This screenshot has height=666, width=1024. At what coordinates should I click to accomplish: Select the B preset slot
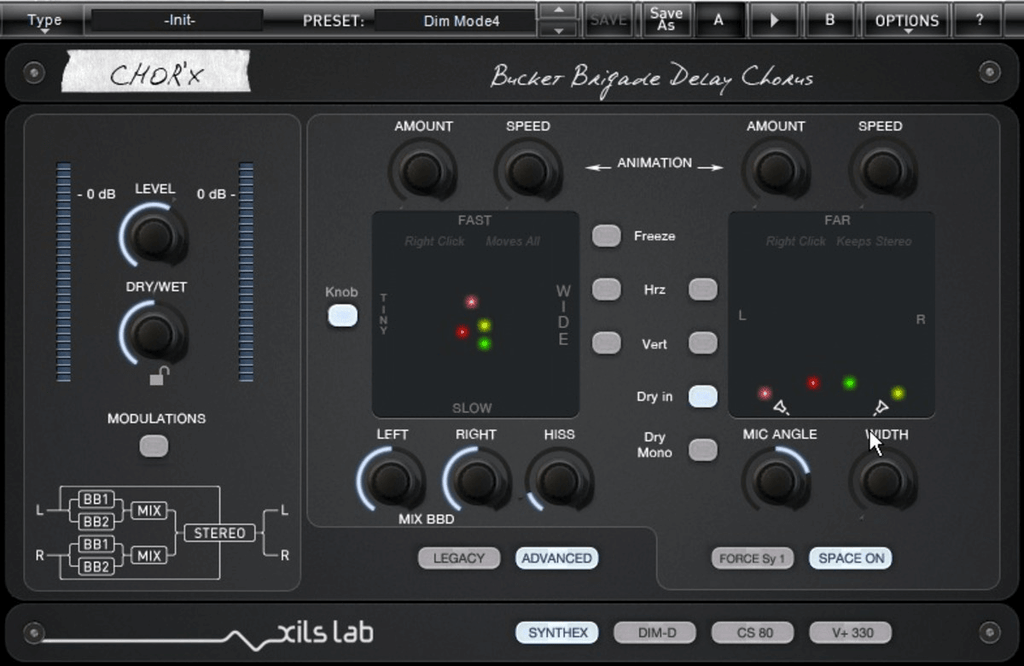click(829, 20)
